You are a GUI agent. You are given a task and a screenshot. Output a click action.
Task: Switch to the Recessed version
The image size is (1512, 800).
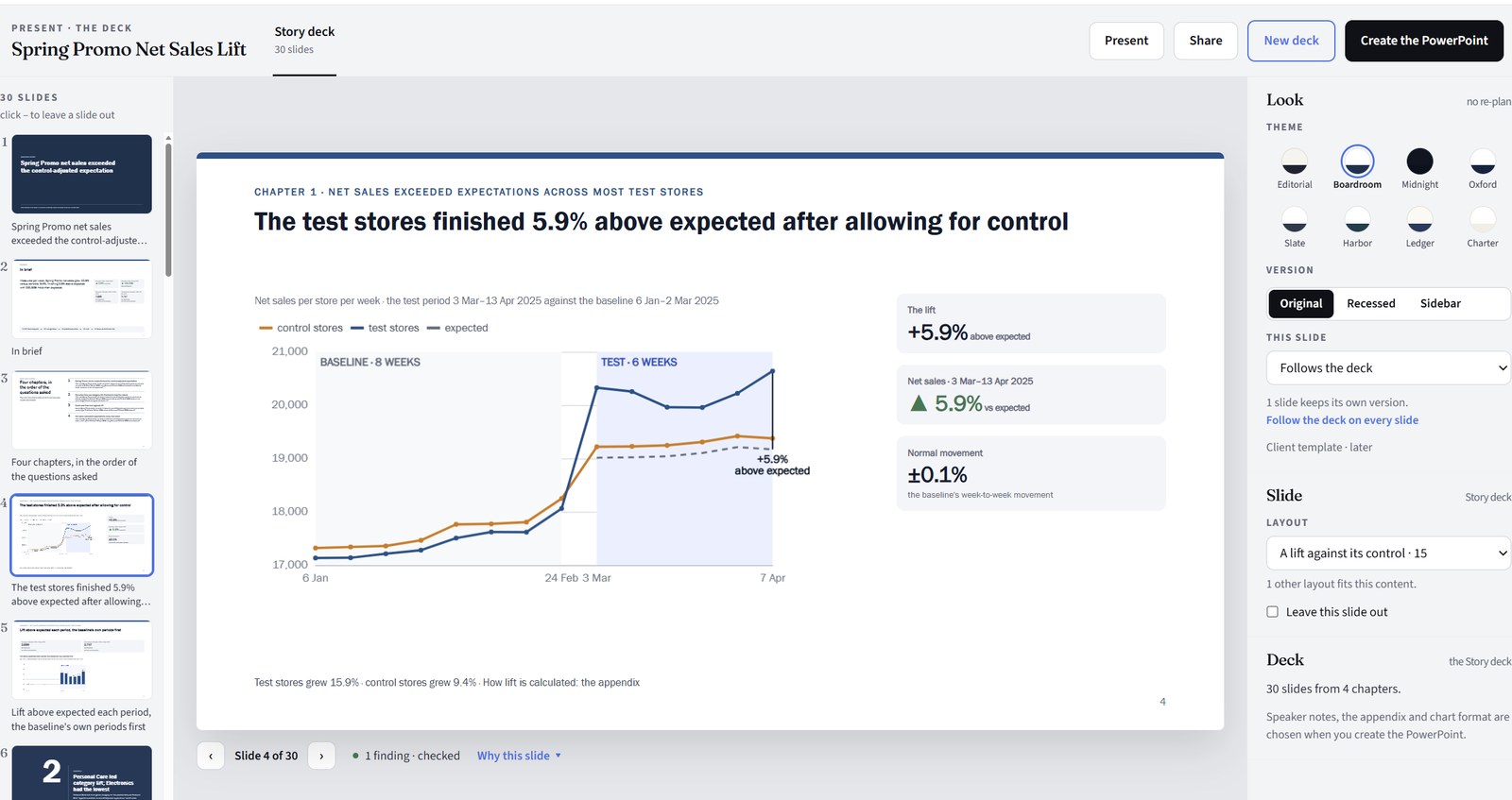1370,303
